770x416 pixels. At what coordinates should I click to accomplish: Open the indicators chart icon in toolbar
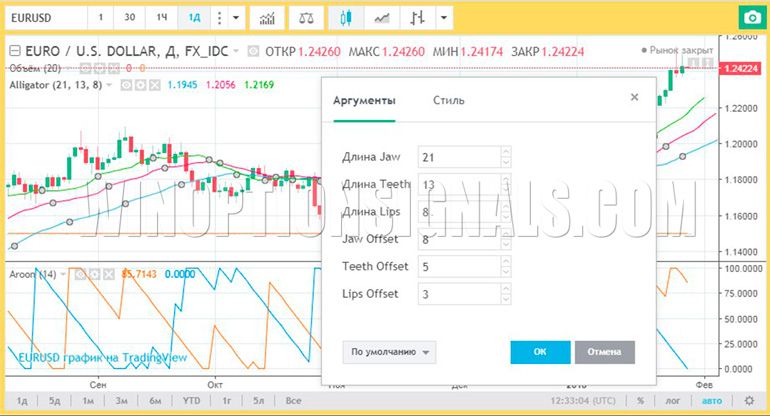pos(266,18)
